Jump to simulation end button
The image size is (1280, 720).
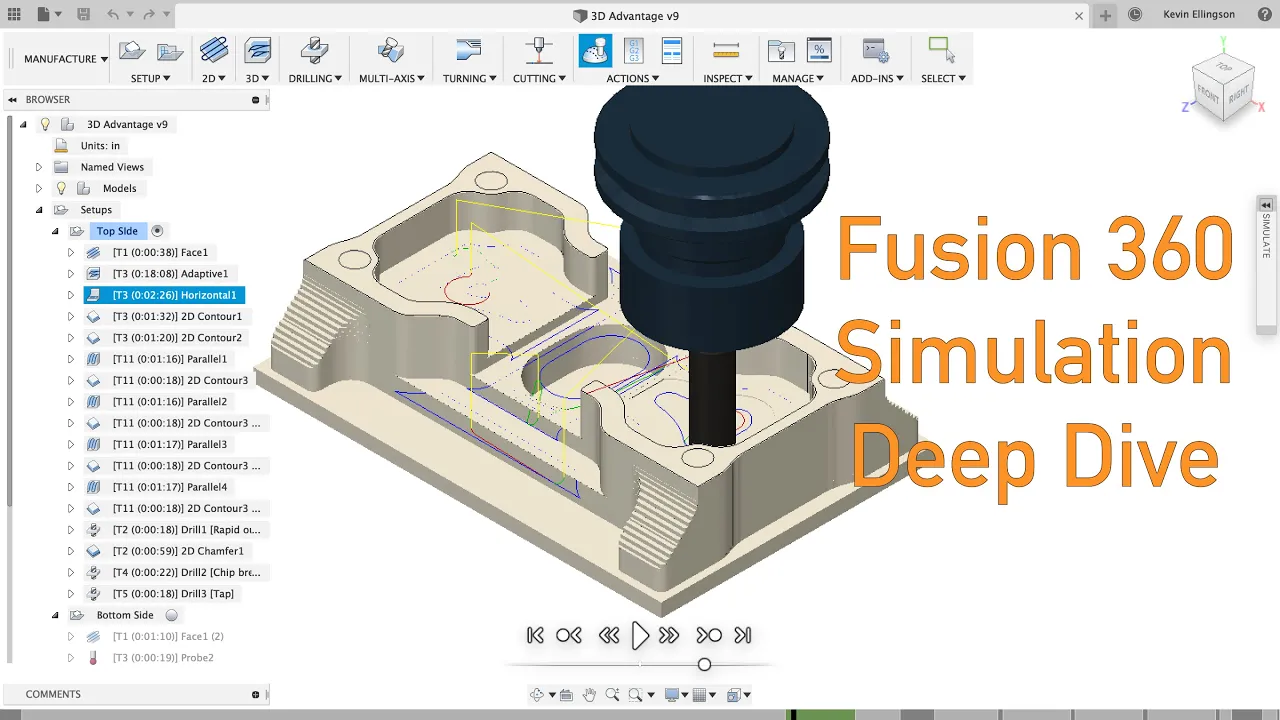[x=743, y=635]
